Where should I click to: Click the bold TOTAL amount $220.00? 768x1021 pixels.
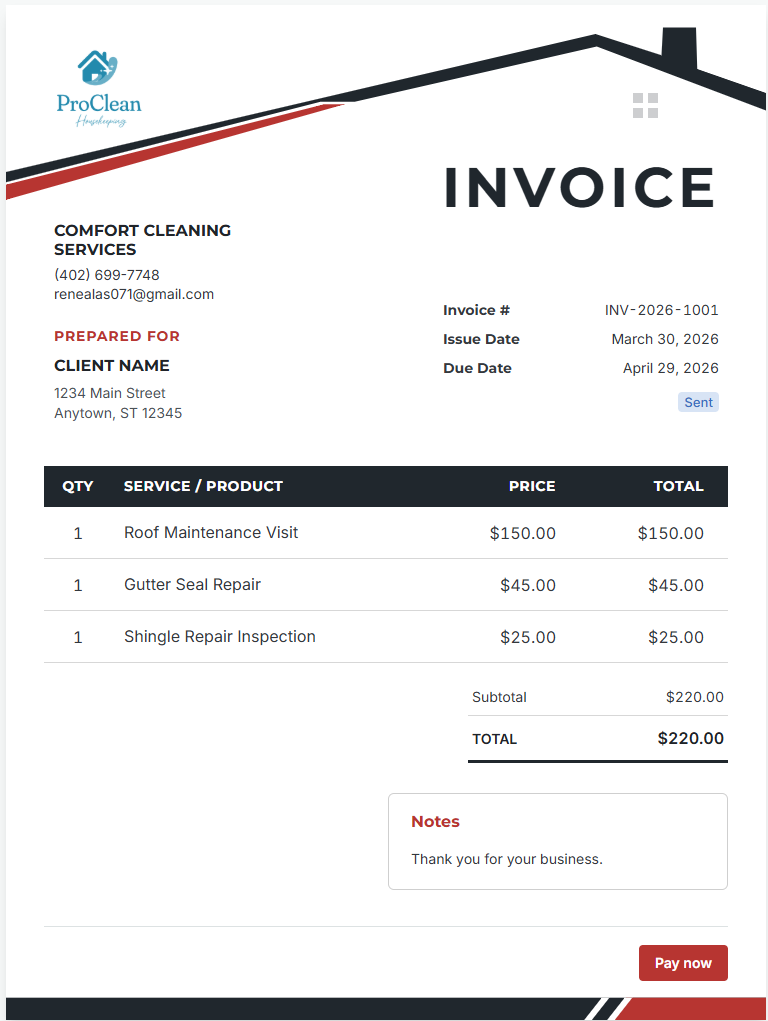point(690,738)
